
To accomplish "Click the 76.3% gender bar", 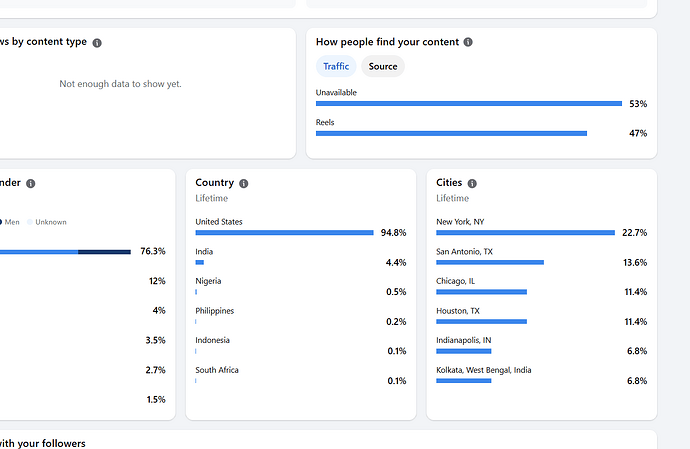I will 65,252.
